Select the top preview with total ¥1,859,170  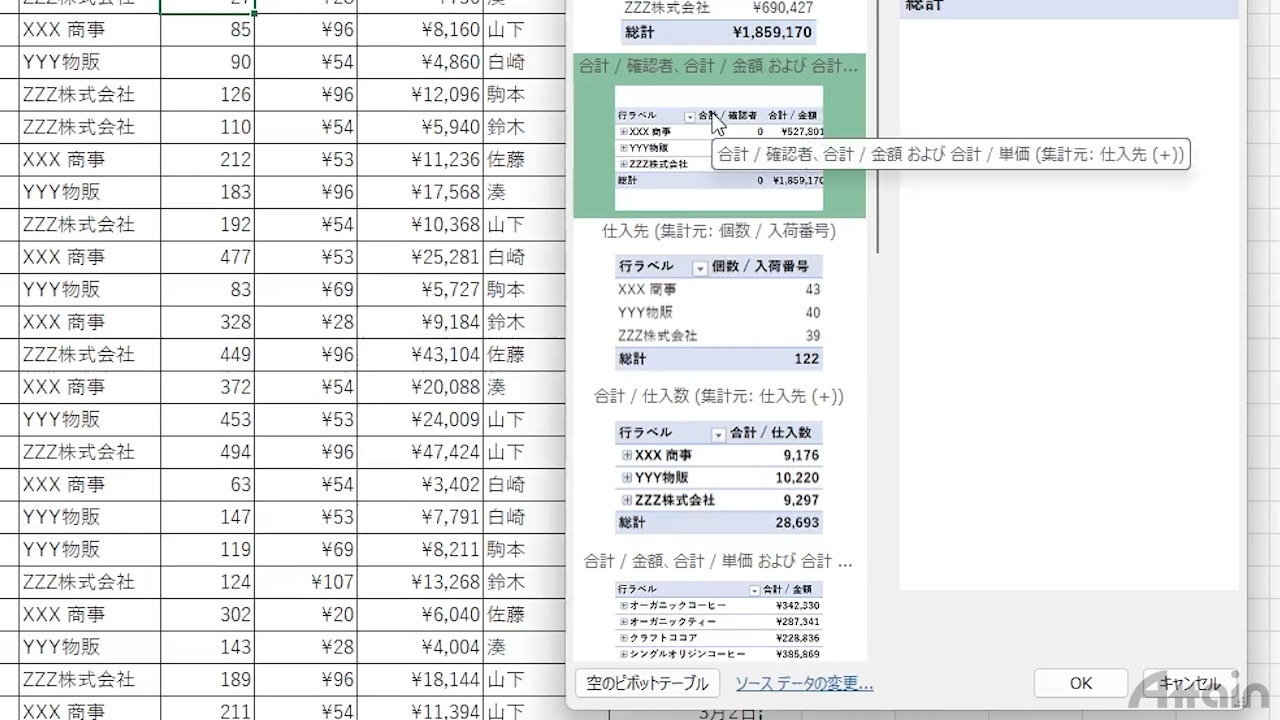[718, 22]
